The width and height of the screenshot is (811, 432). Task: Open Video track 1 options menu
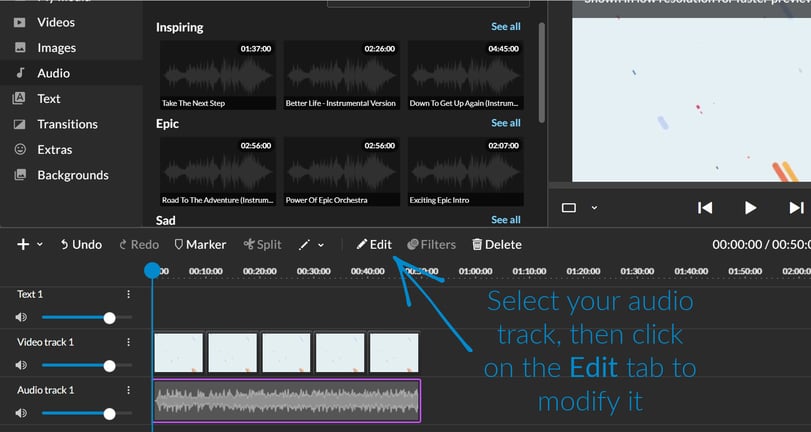(128, 342)
